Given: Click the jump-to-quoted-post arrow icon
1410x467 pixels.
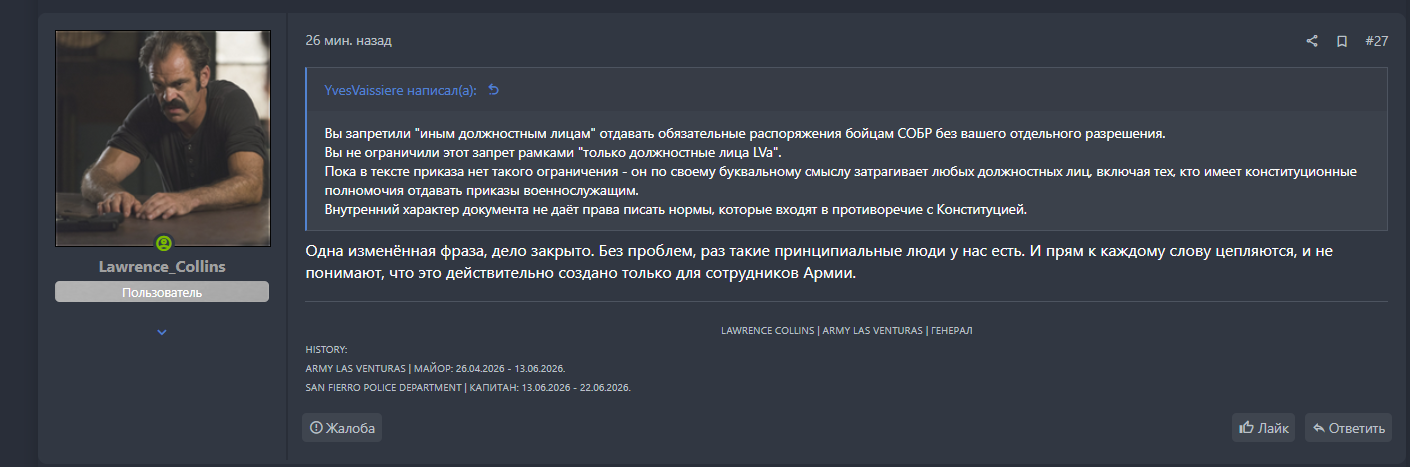Looking at the screenshot, I should pyautogui.click(x=493, y=90).
